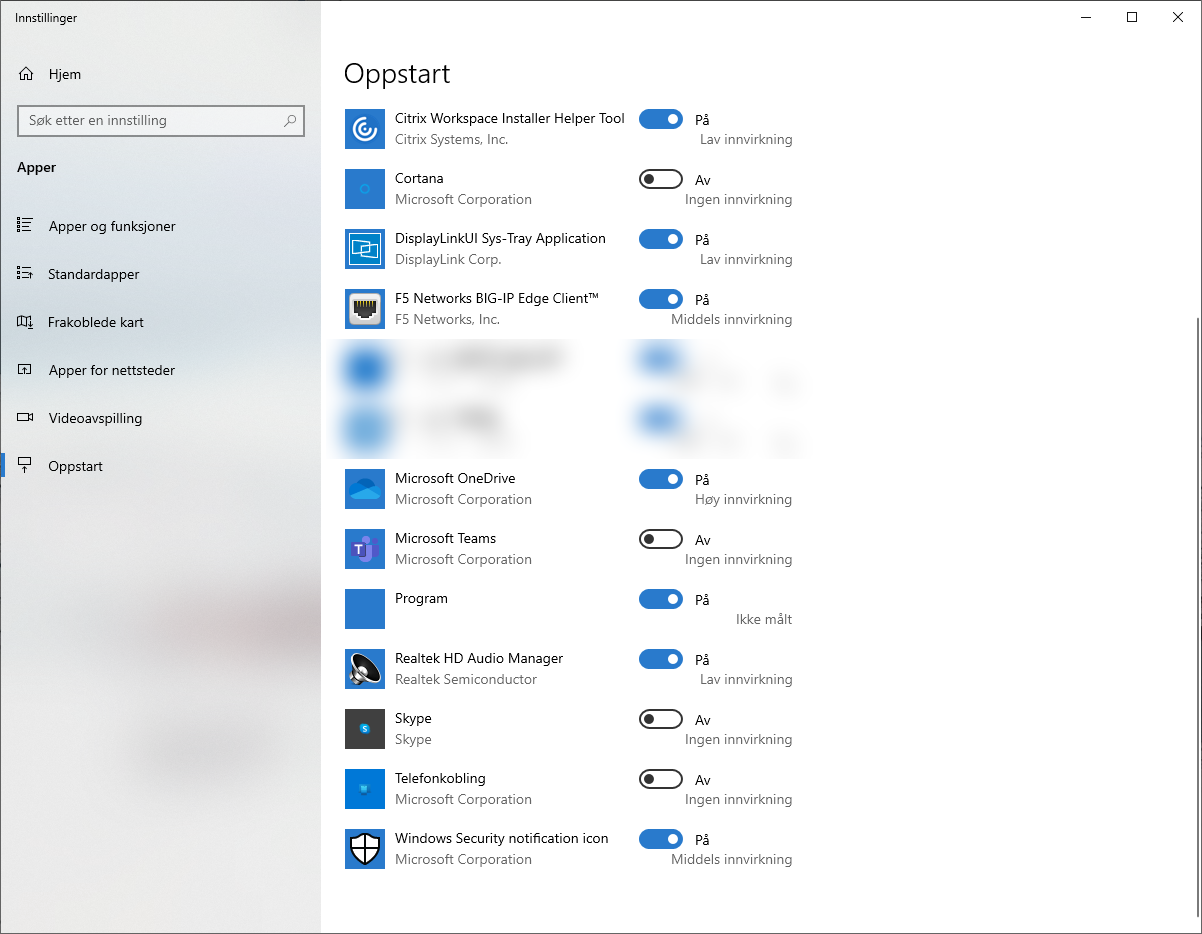This screenshot has height=934, width=1202.
Task: Click the Citrix Workspace Installer Helper Tool name
Action: (x=510, y=118)
